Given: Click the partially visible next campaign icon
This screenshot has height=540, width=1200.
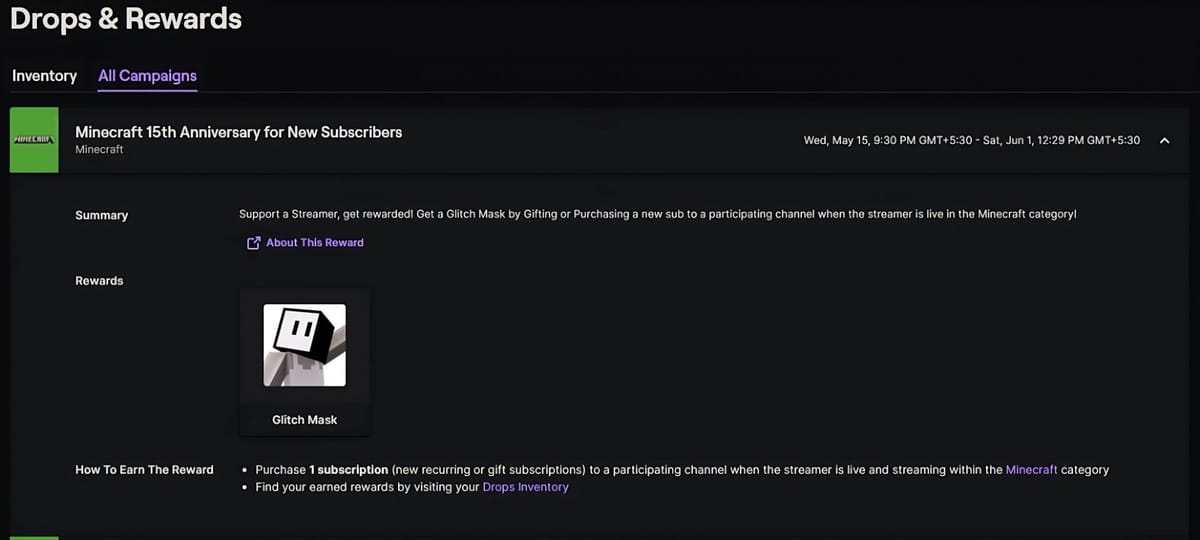Looking at the screenshot, I should [x=34, y=537].
